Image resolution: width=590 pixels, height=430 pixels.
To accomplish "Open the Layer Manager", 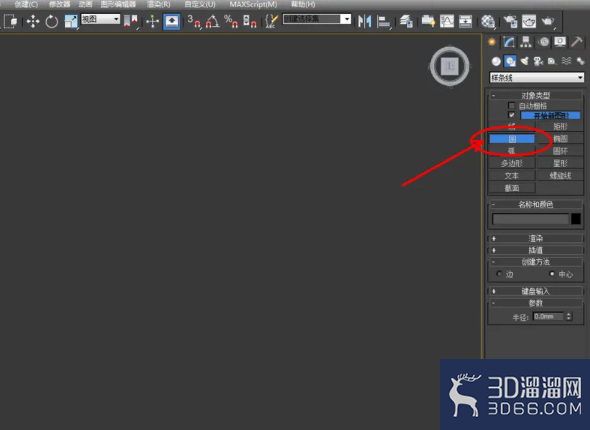I will (406, 21).
